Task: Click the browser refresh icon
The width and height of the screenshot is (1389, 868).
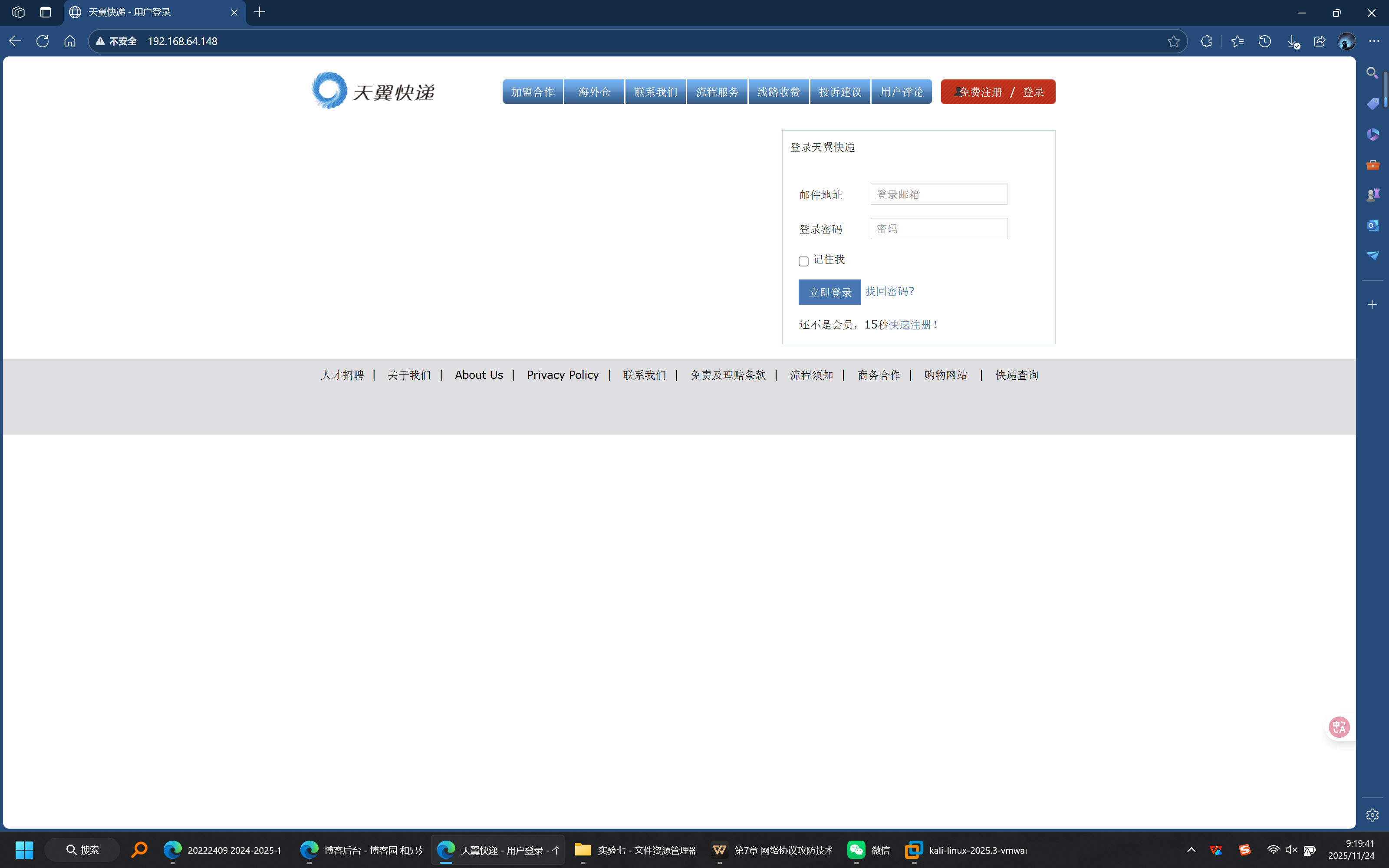Action: coord(43,41)
